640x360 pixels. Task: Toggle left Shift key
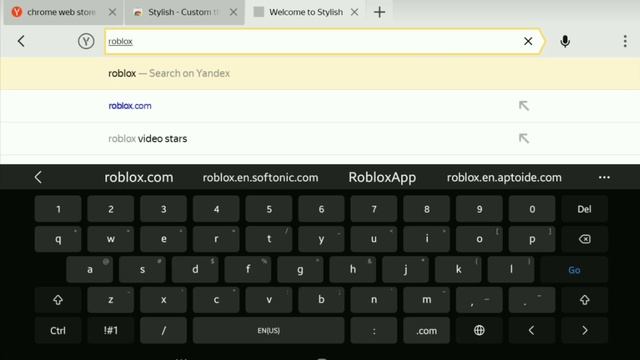coord(58,300)
